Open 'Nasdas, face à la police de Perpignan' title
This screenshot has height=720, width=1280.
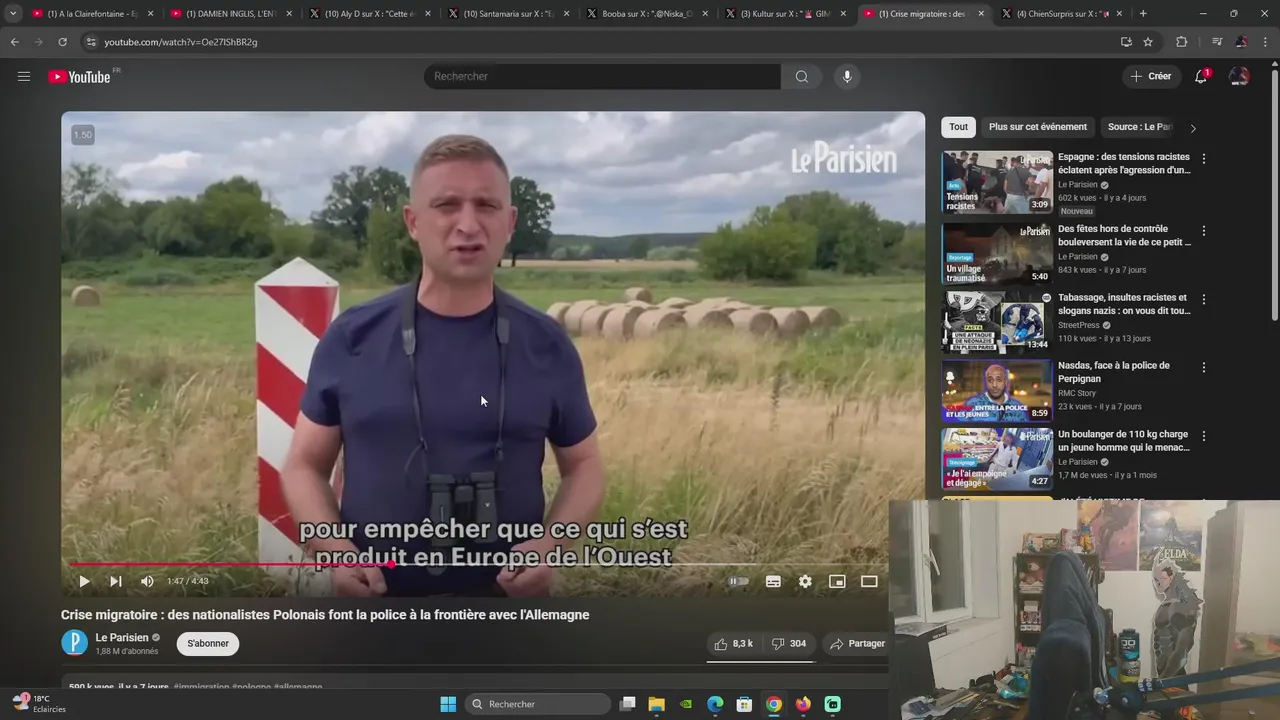1113,372
